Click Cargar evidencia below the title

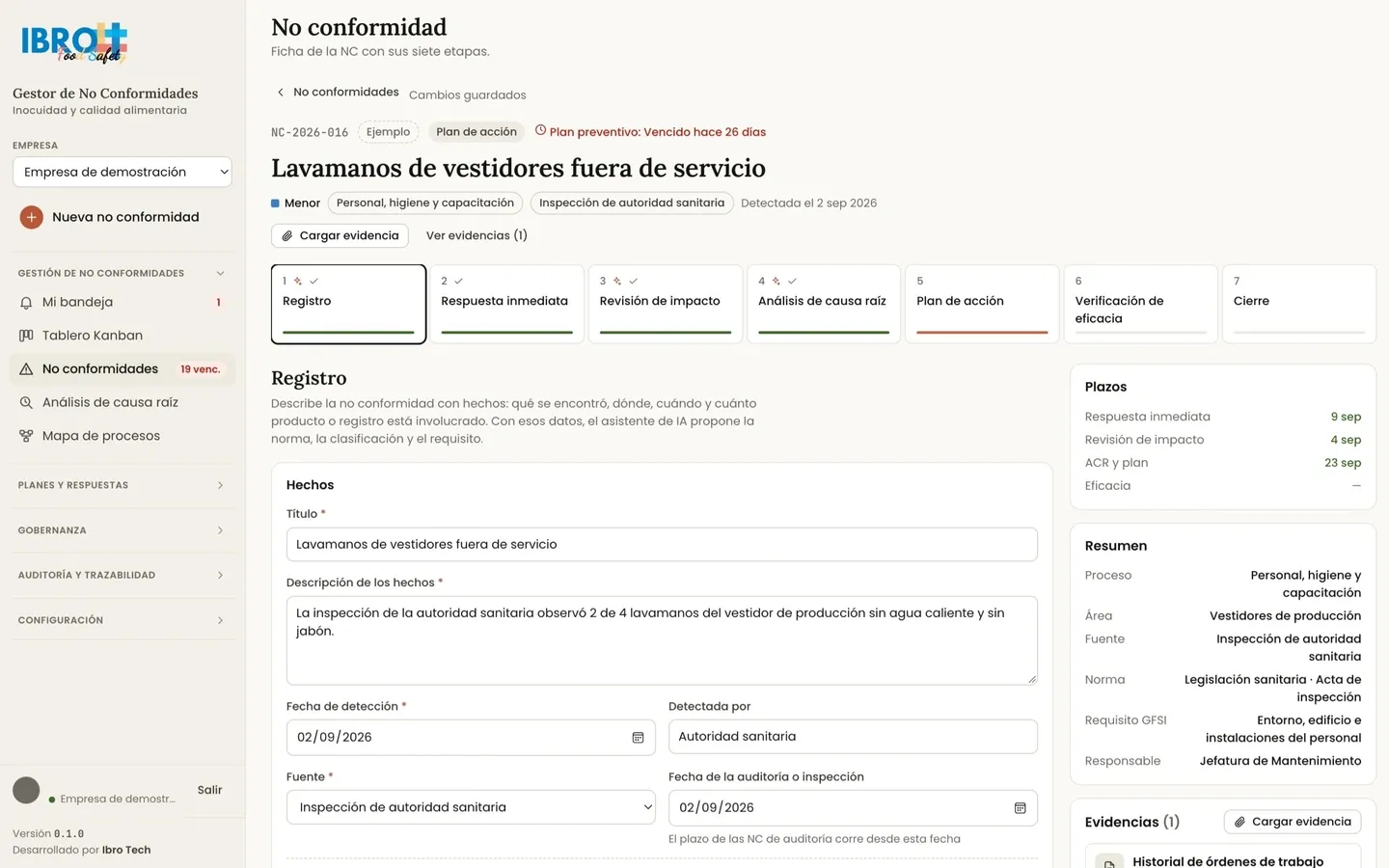[340, 235]
